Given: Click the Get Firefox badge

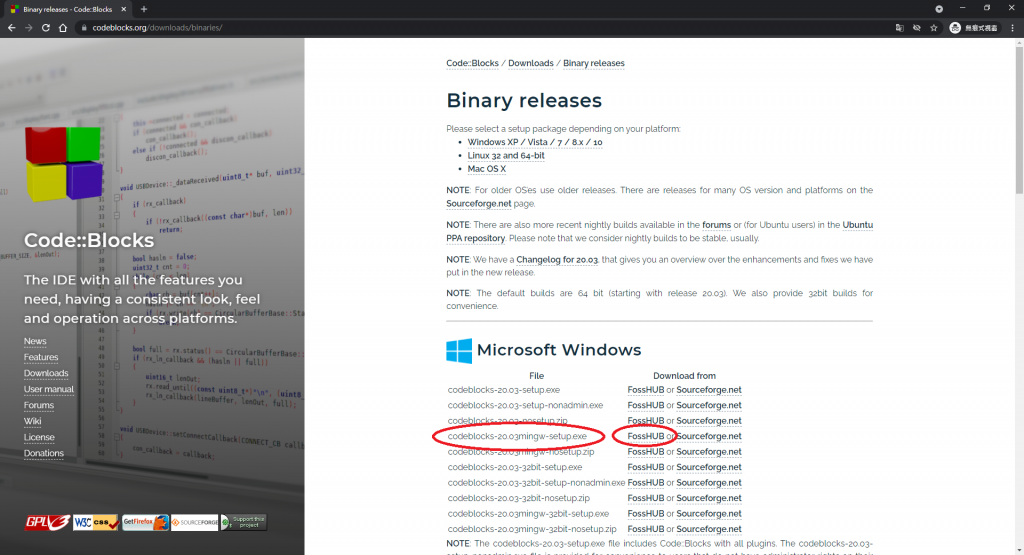Looking at the screenshot, I should click(x=145, y=522).
